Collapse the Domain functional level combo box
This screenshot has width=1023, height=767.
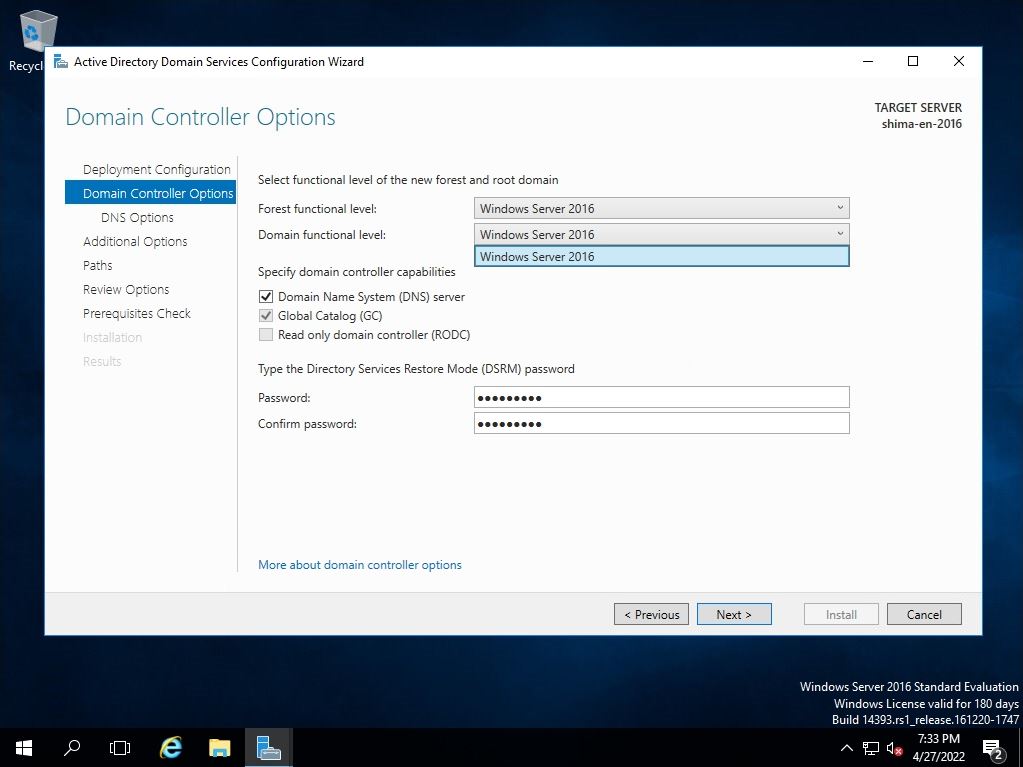point(662,234)
